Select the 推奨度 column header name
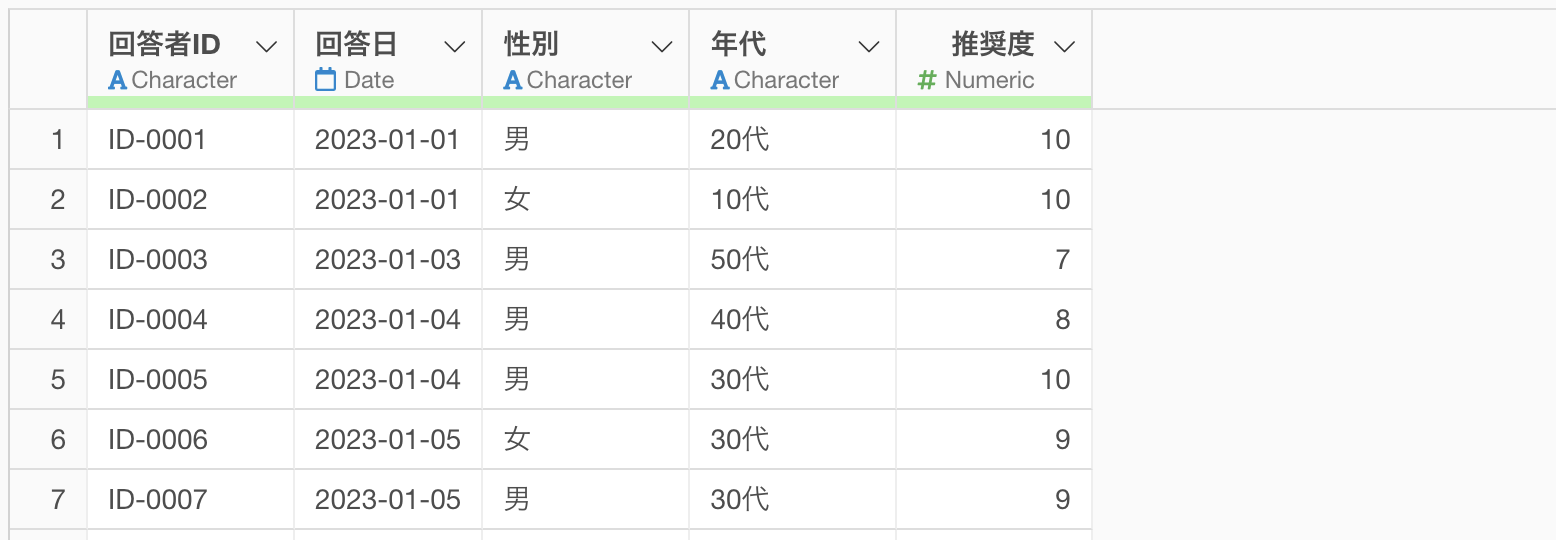 pyautogui.click(x=992, y=45)
